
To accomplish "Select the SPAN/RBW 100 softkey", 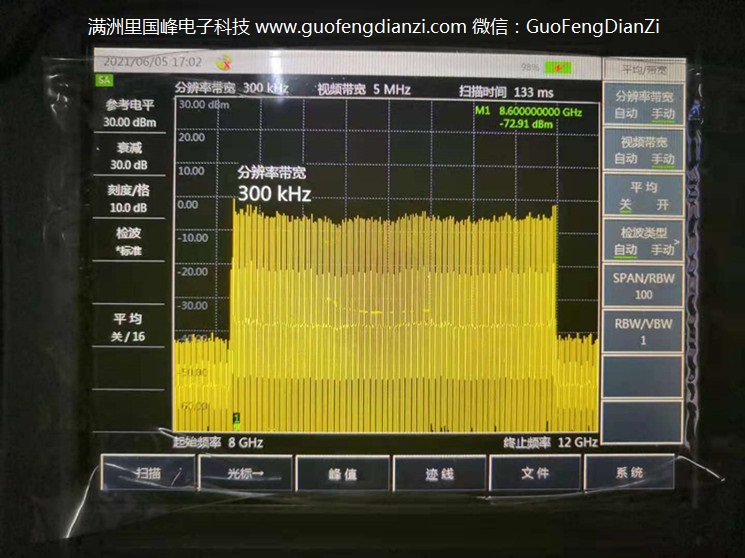I will click(x=644, y=286).
